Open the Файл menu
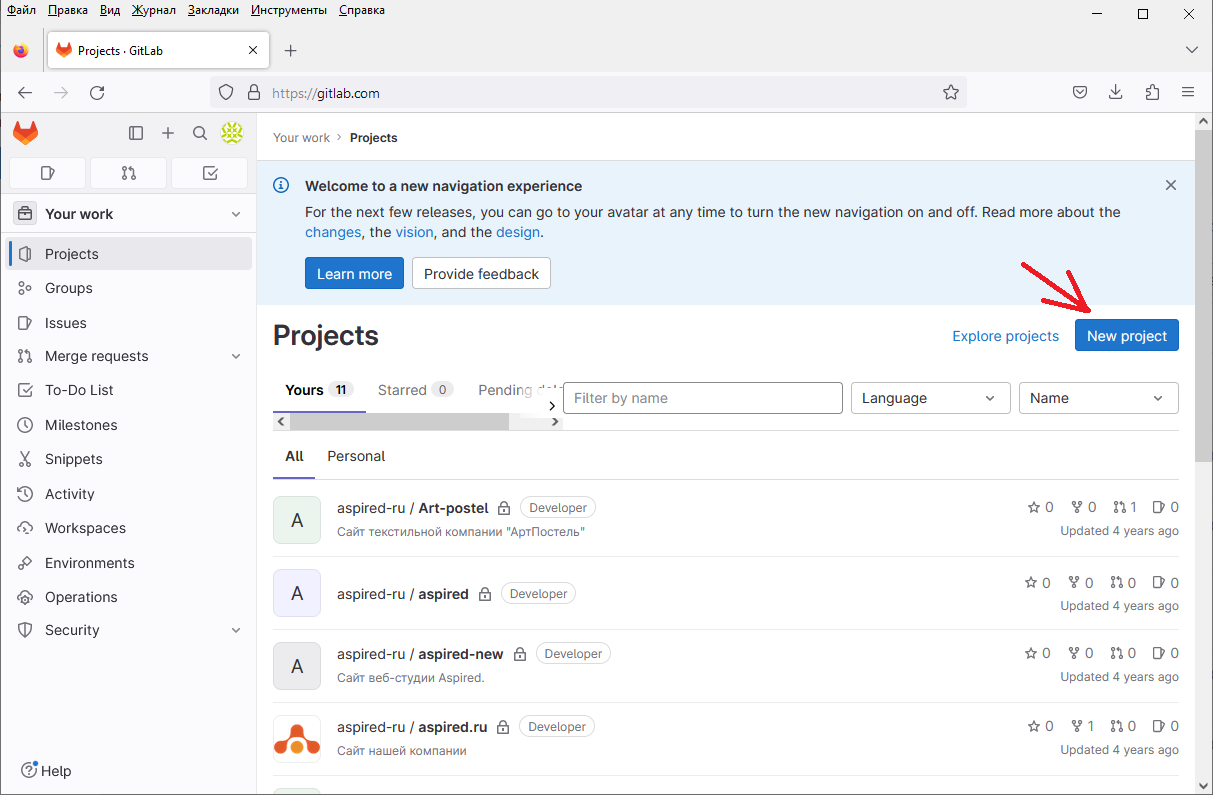1213x795 pixels. tap(21, 10)
